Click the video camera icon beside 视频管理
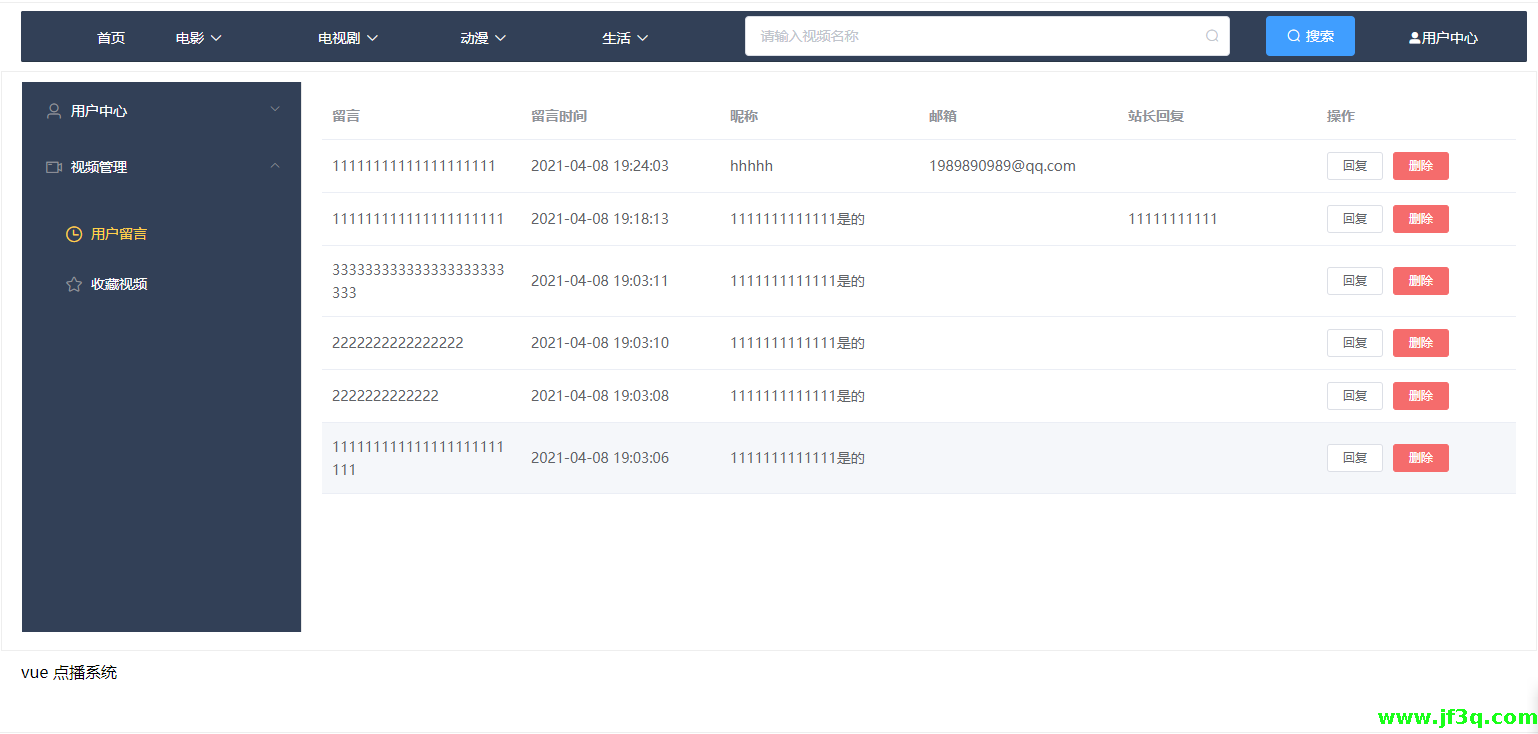Image resolution: width=1538 pixels, height=734 pixels. pos(54,167)
